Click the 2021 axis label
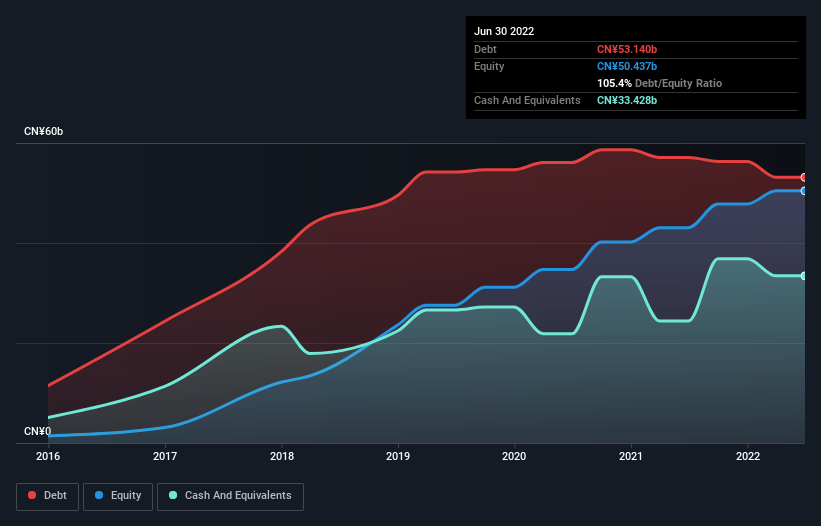The height and width of the screenshot is (526, 821). [631, 456]
